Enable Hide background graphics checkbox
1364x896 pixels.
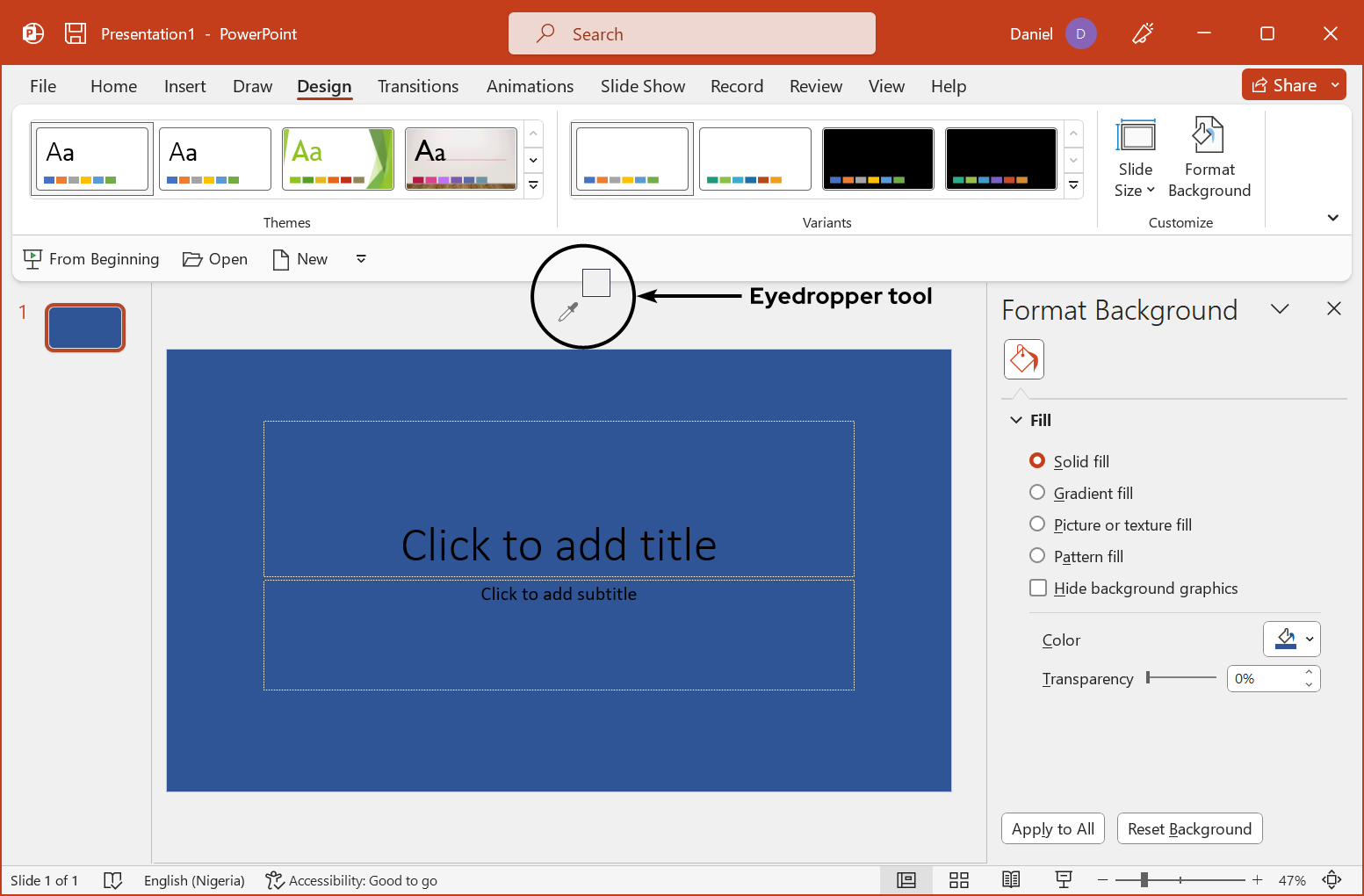[1038, 588]
